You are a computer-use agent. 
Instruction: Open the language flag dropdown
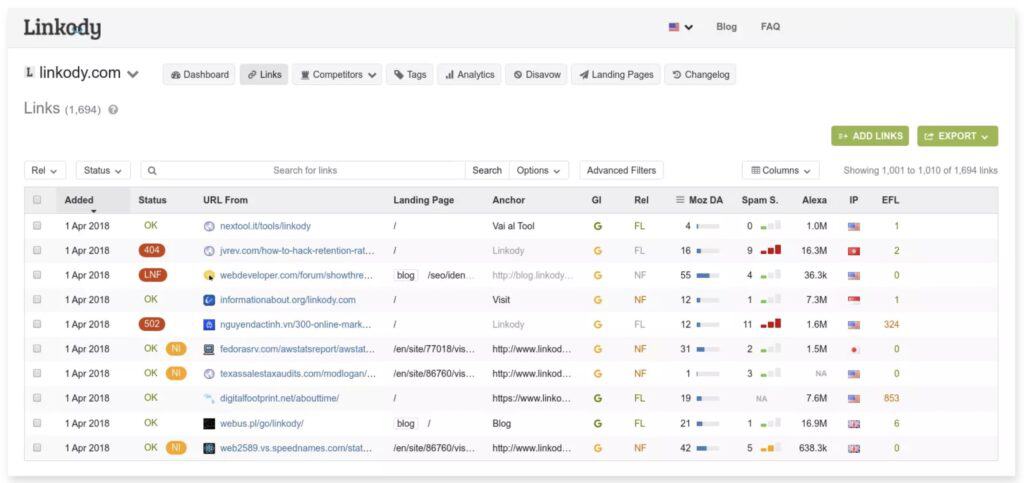(x=680, y=27)
